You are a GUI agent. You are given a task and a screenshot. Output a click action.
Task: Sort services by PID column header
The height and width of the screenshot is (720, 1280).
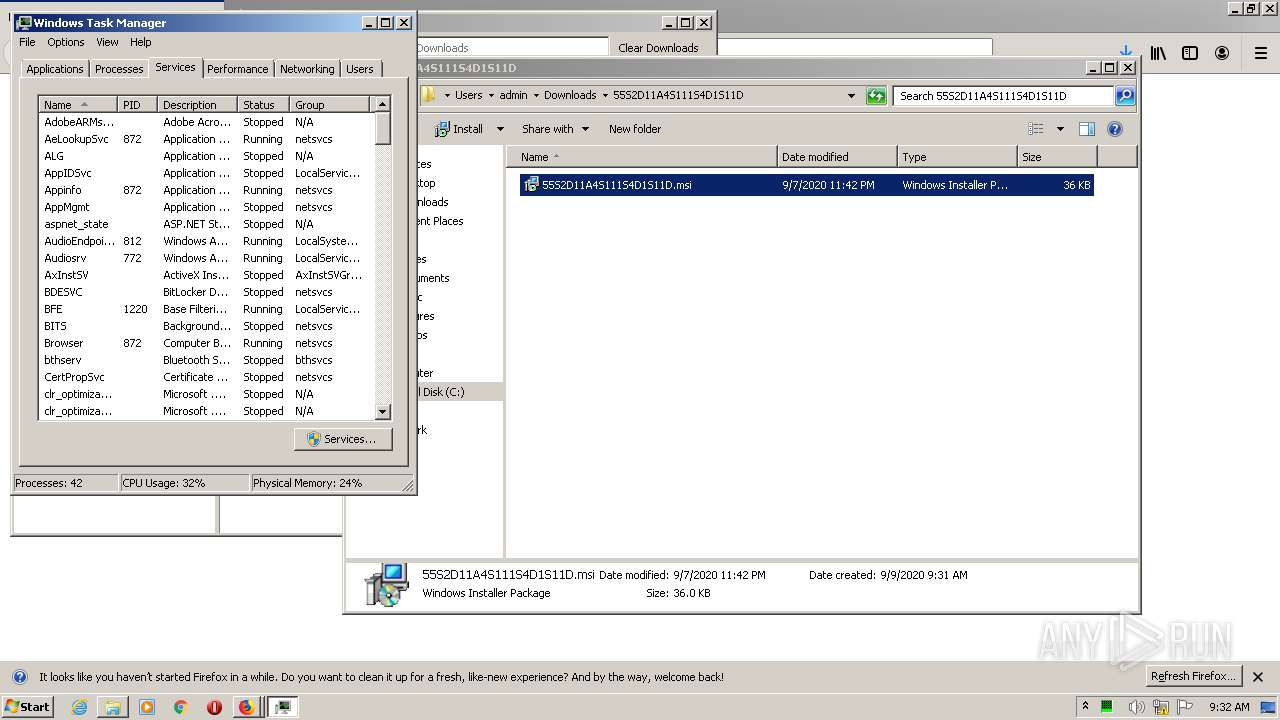click(137, 104)
